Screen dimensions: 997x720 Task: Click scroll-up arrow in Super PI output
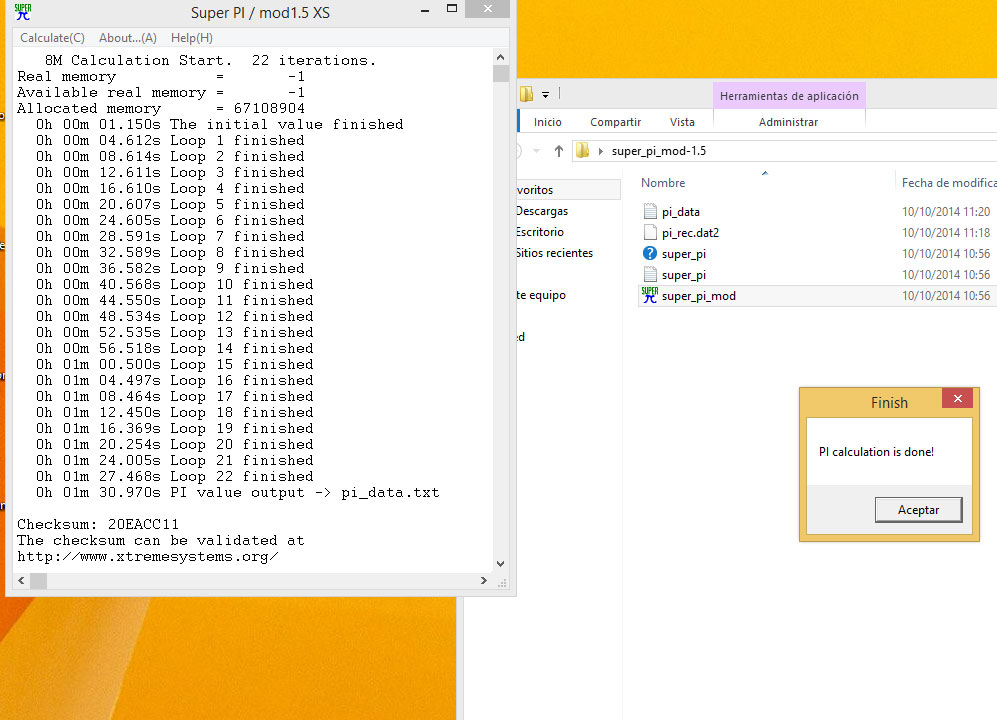click(x=501, y=57)
